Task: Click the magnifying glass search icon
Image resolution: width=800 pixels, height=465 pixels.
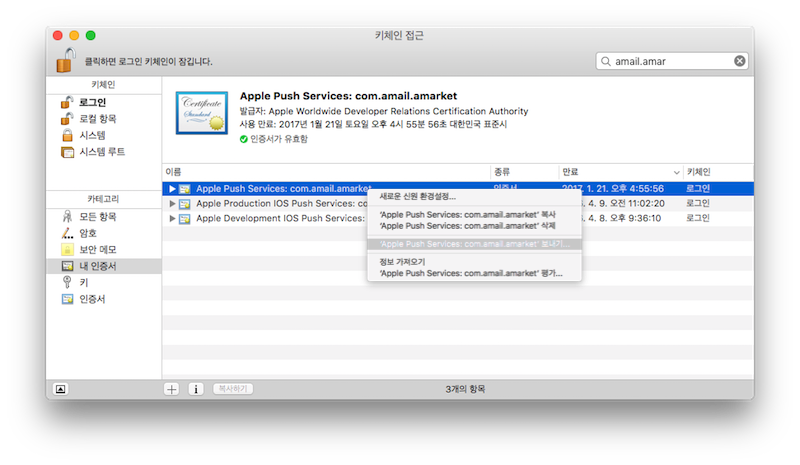Action: (x=606, y=61)
